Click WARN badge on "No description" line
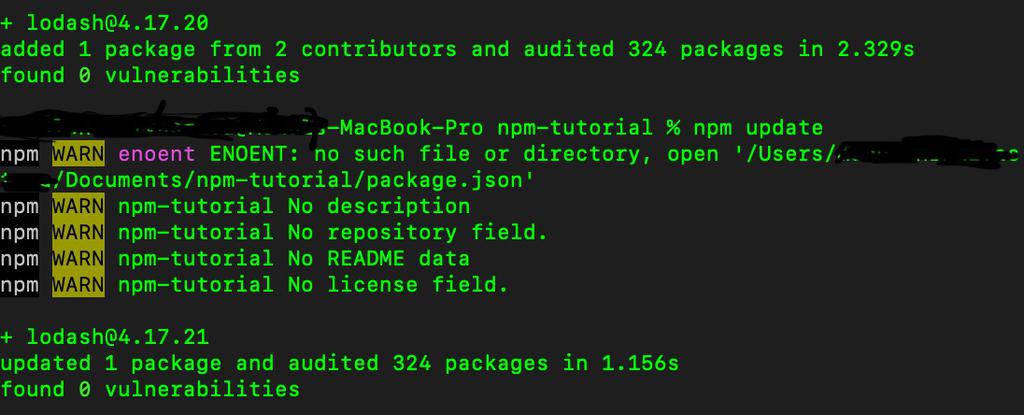1024x415 pixels. click(x=78, y=206)
